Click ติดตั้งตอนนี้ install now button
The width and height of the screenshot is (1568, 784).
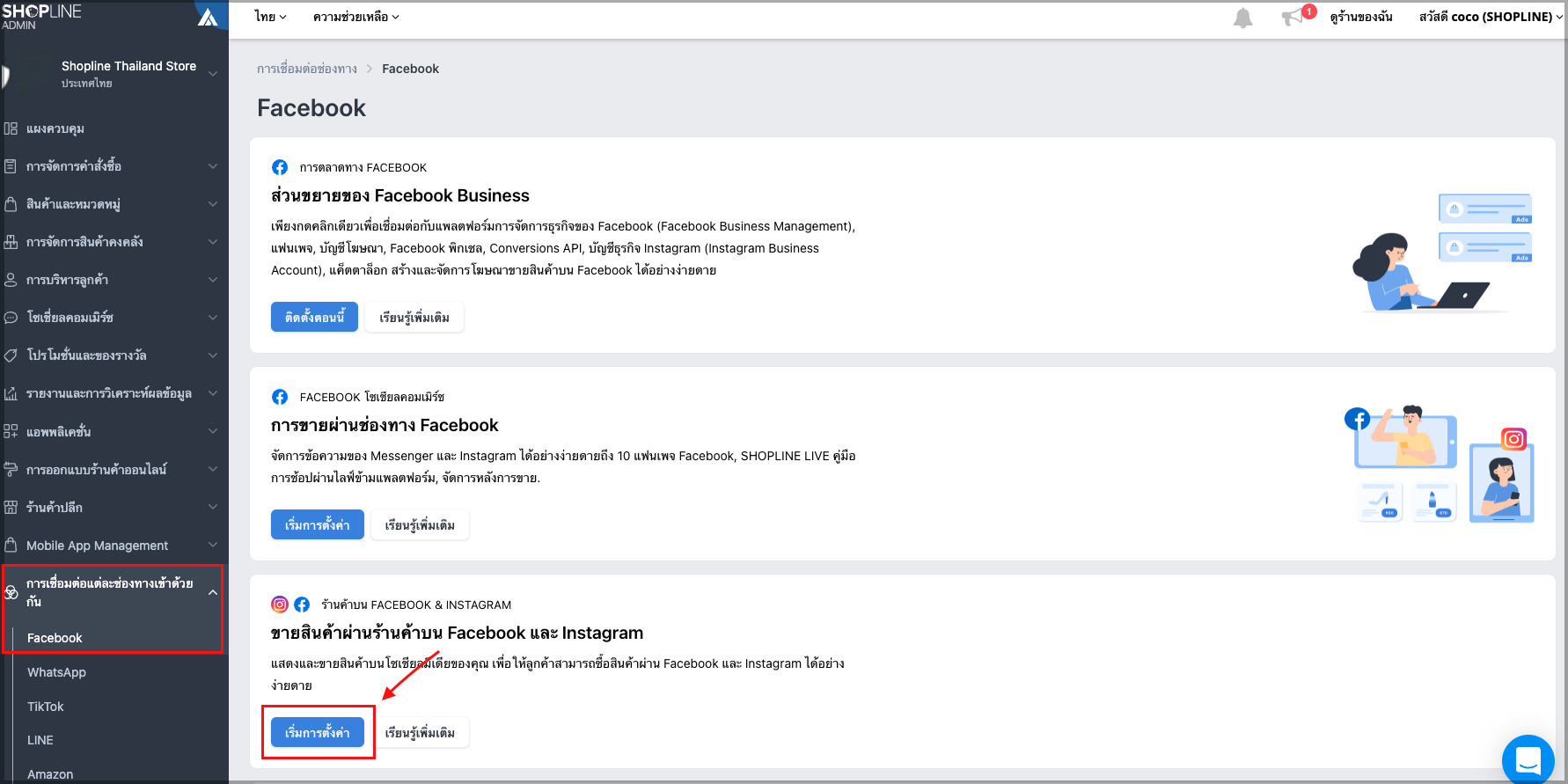(314, 317)
